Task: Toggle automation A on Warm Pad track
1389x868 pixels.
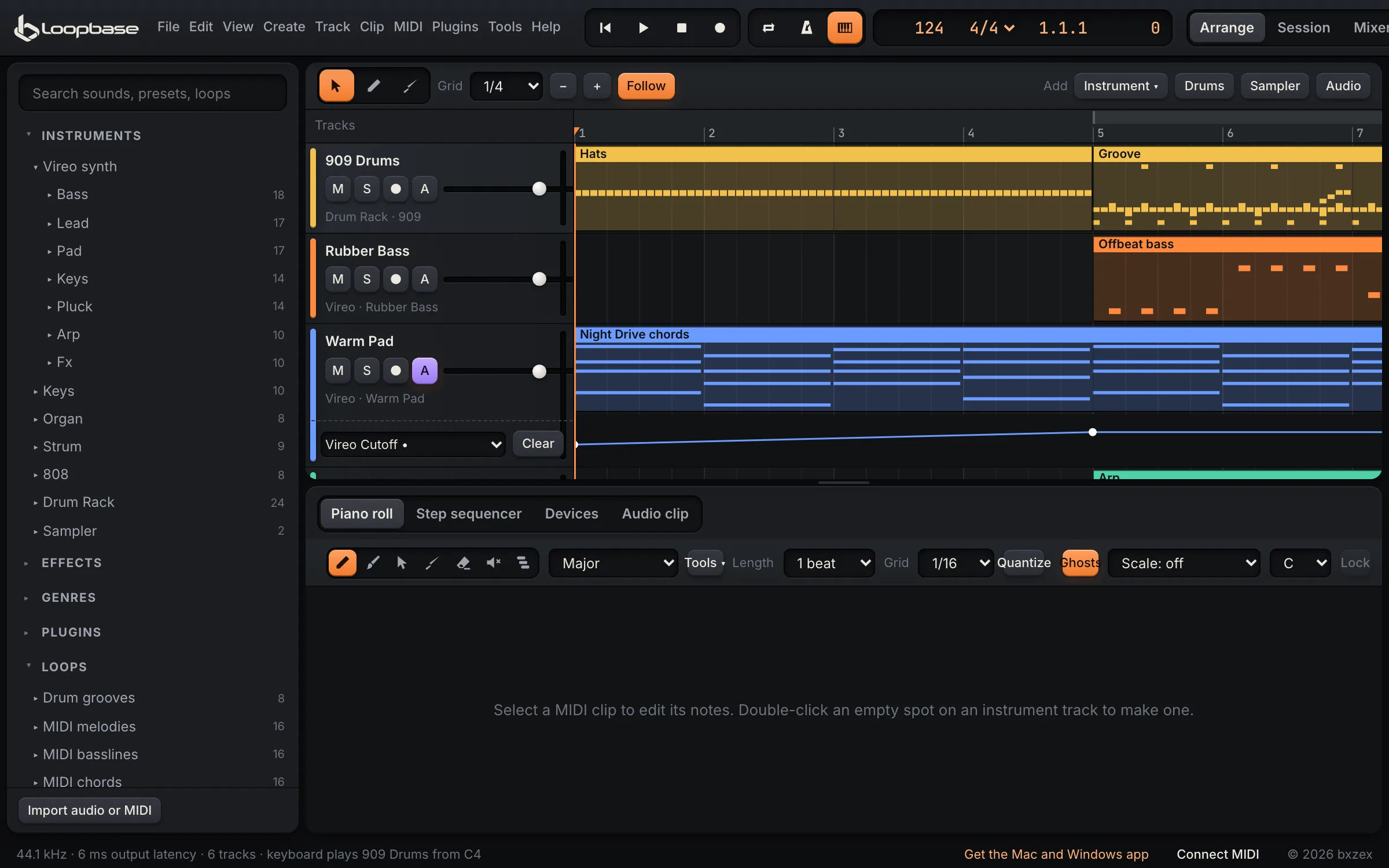Action: pos(425,370)
